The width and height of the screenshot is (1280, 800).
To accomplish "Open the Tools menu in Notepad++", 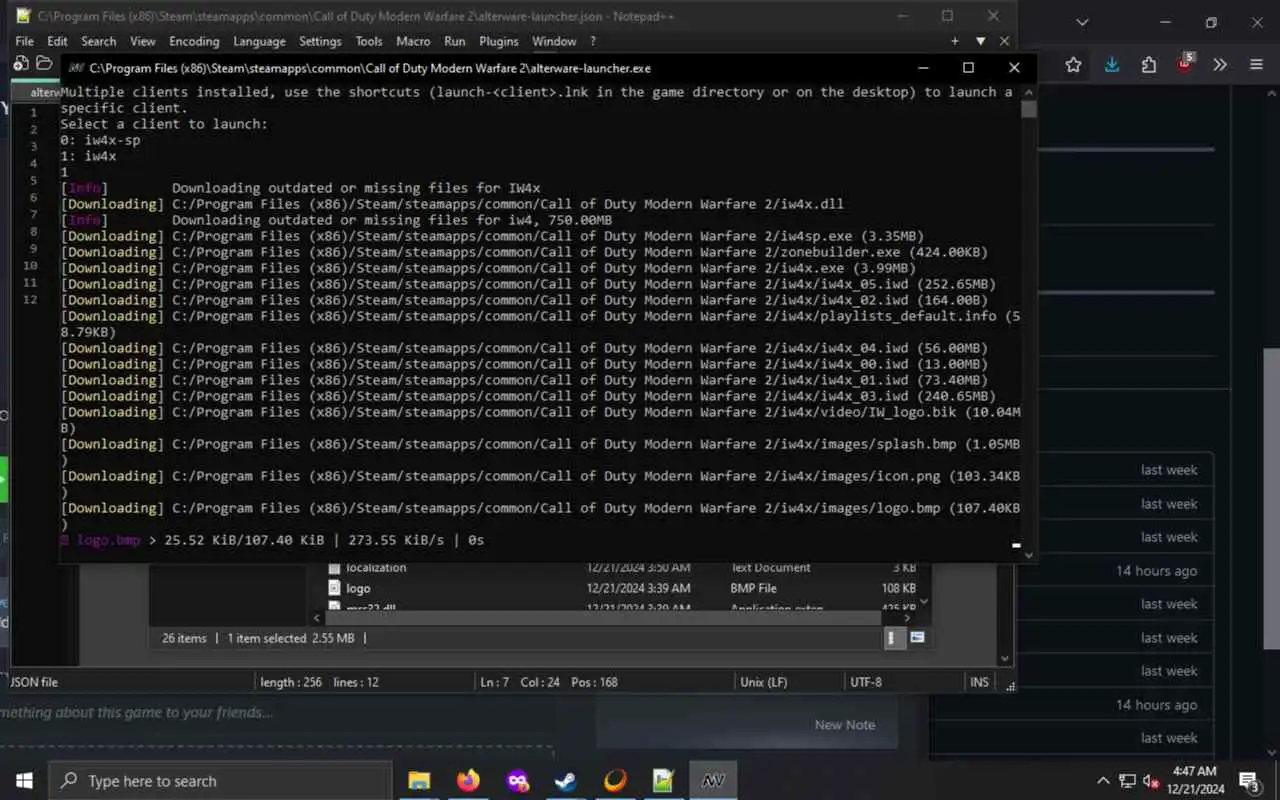I will (x=369, y=41).
